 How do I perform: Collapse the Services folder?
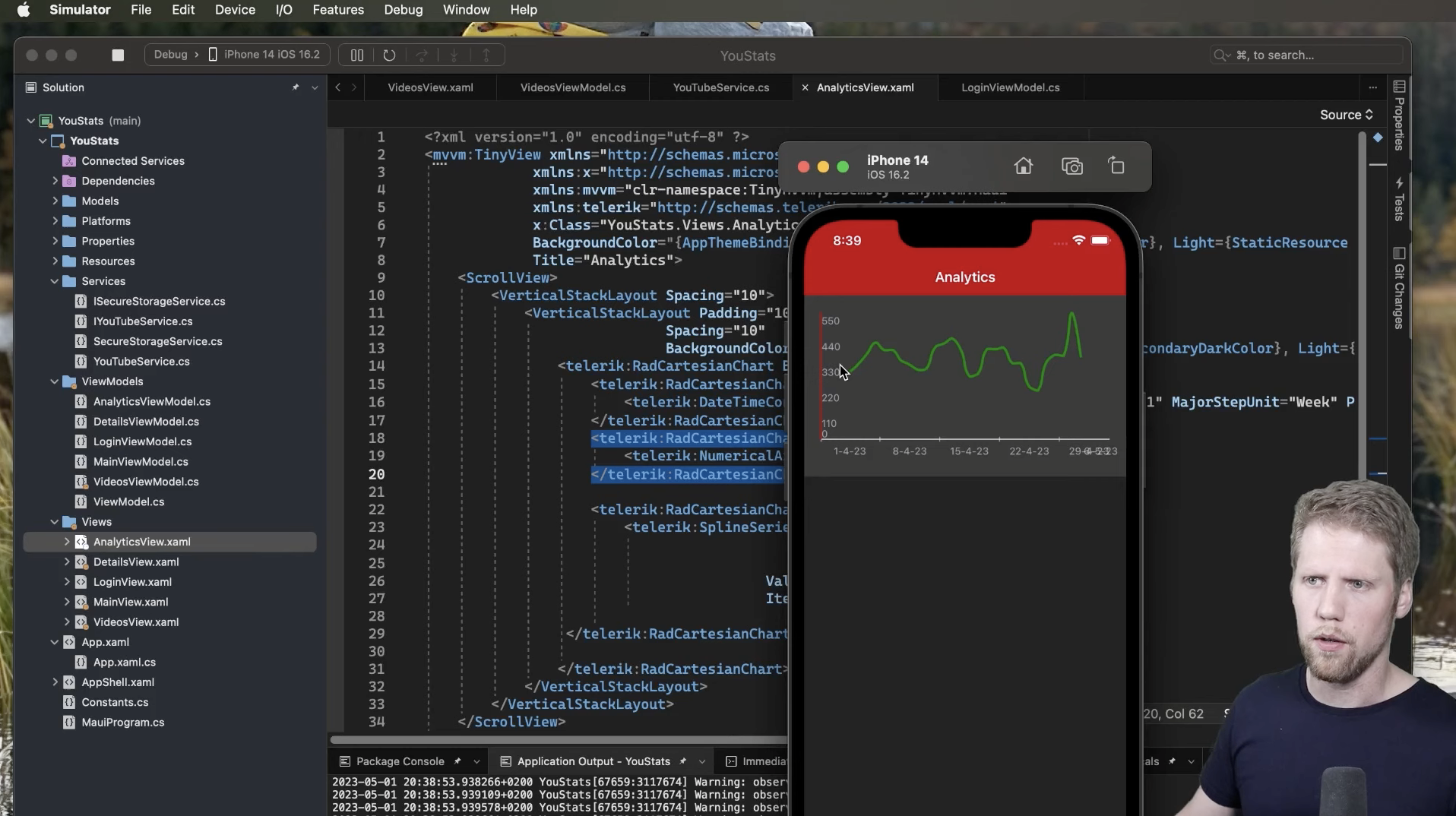point(55,281)
